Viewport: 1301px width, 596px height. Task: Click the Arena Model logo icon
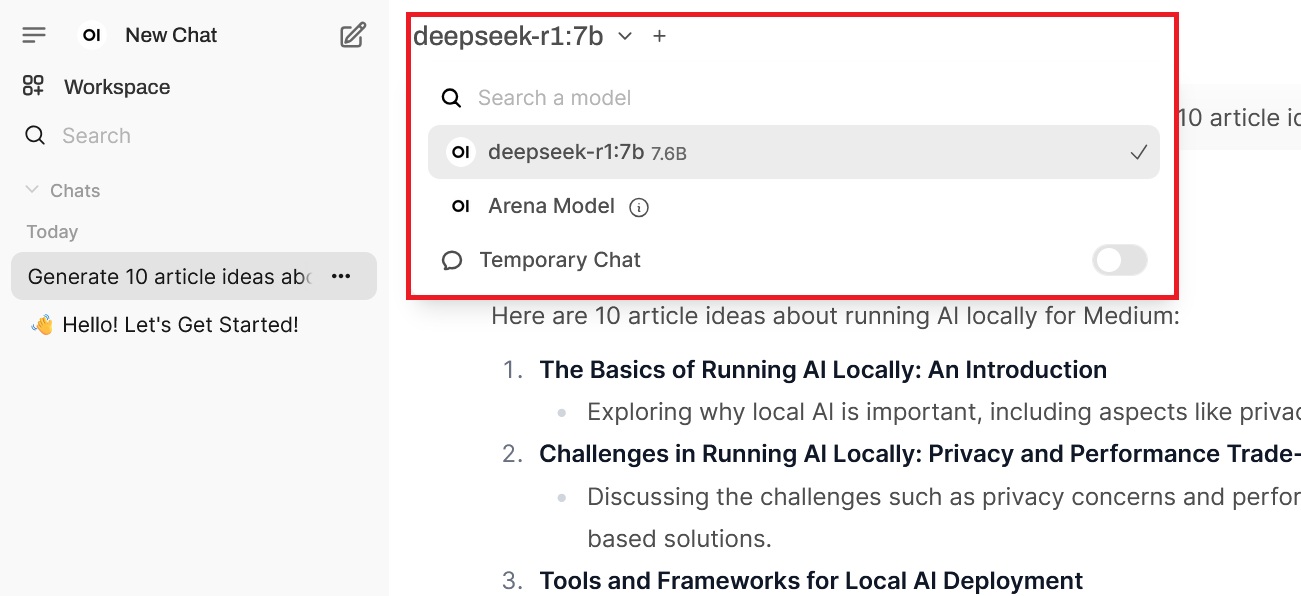point(460,206)
